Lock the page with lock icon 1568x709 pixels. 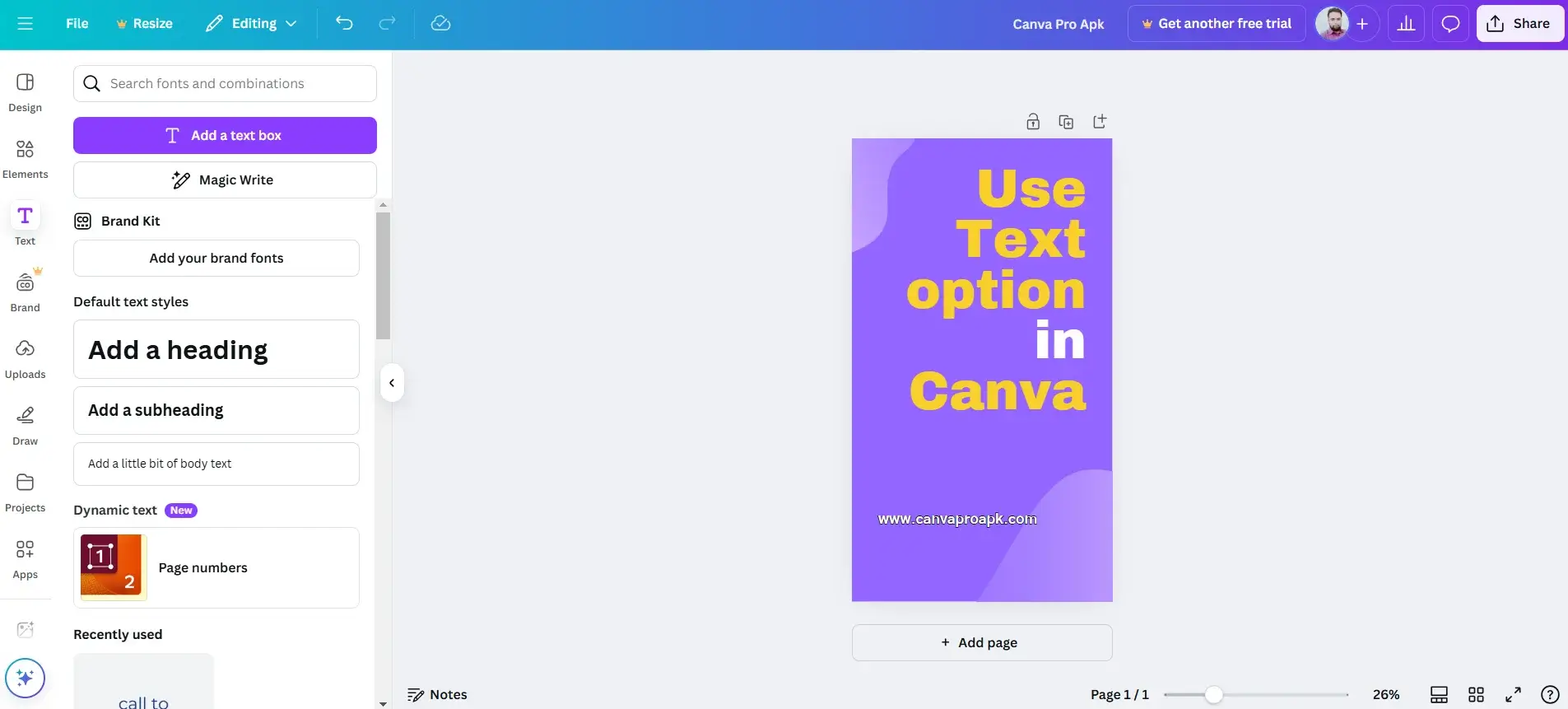pyautogui.click(x=1033, y=122)
